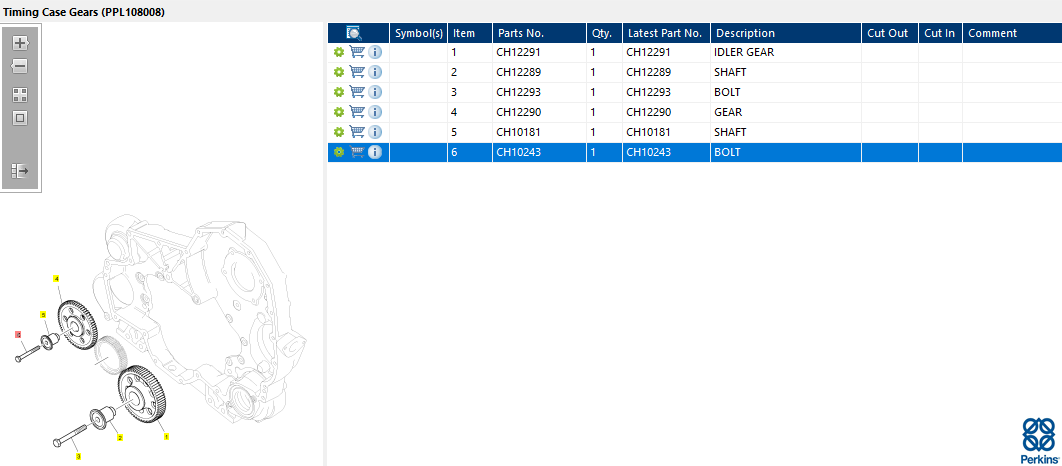Click green gear icon for CH12290 row
This screenshot has height=466, width=1062.
coord(339,112)
